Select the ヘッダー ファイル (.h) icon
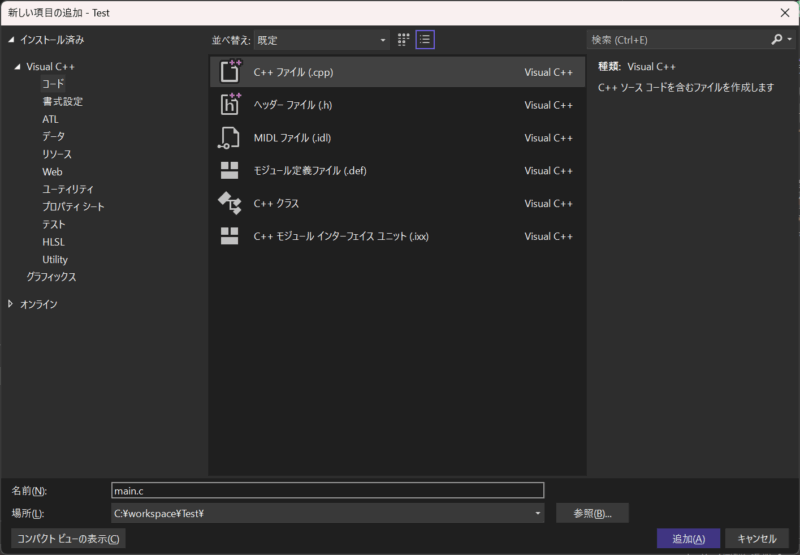Screen dimensions: 800x555 tap(230, 105)
